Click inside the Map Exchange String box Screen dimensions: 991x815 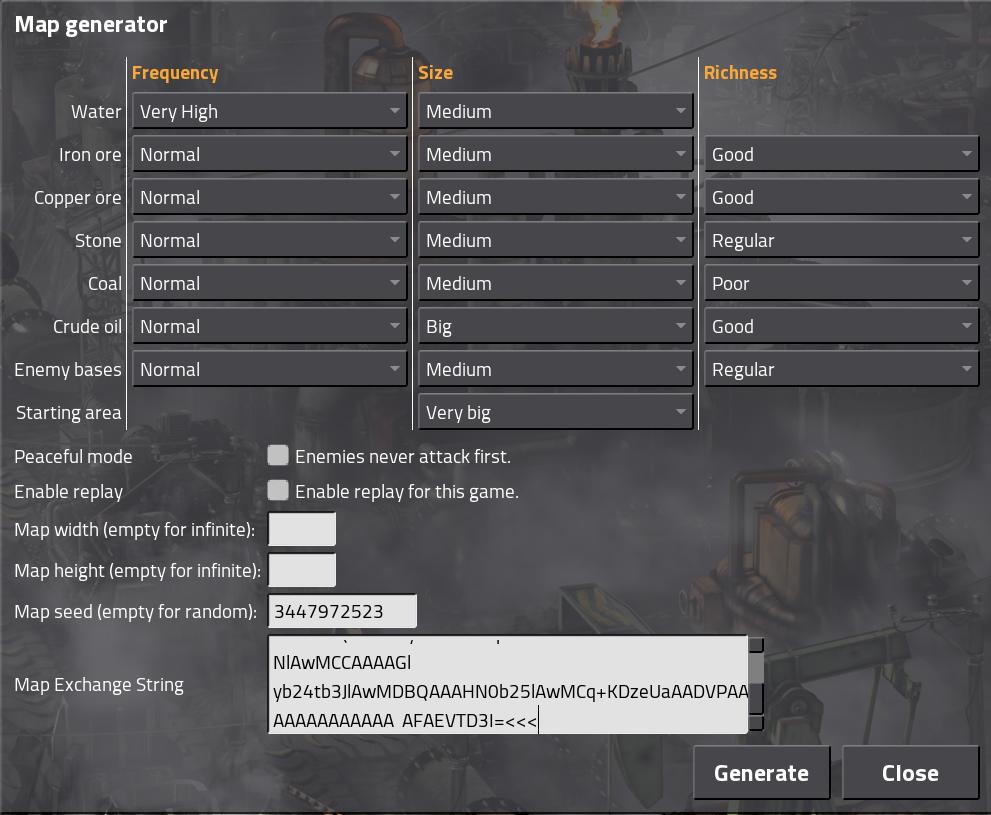pos(508,685)
